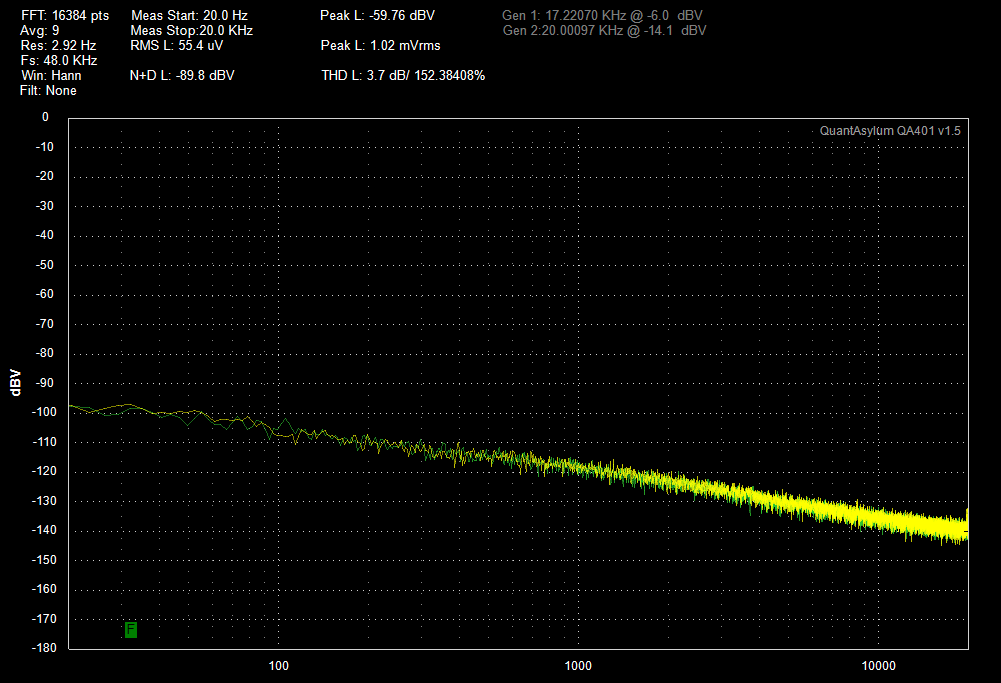Click the -100 level axis label

[x=44, y=412]
